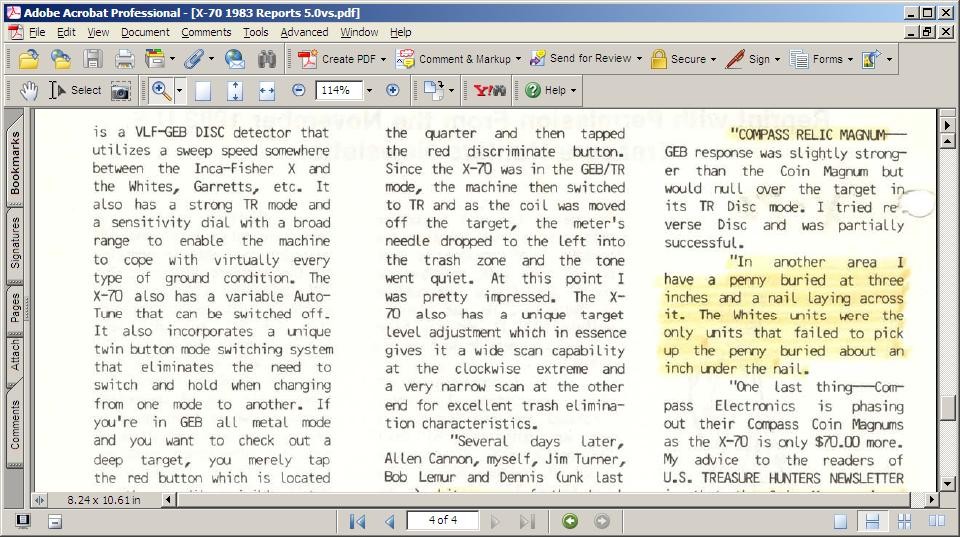This screenshot has height=537, width=960.
Task: Click the Yahoo toolbar icon
Action: (490, 91)
